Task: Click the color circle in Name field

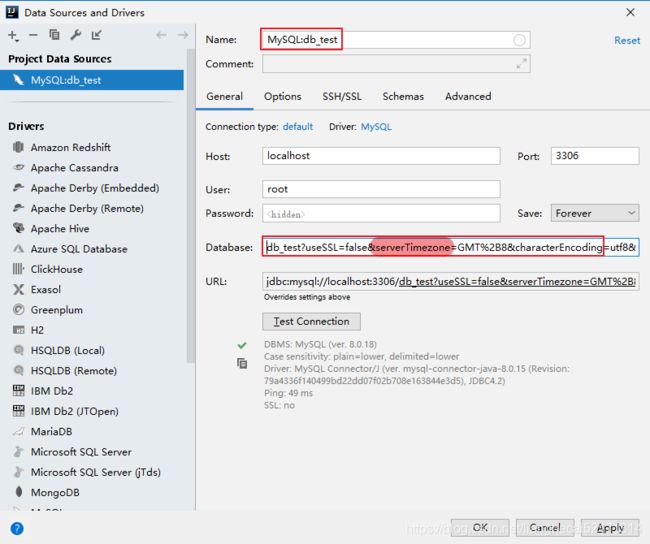Action: coord(519,40)
